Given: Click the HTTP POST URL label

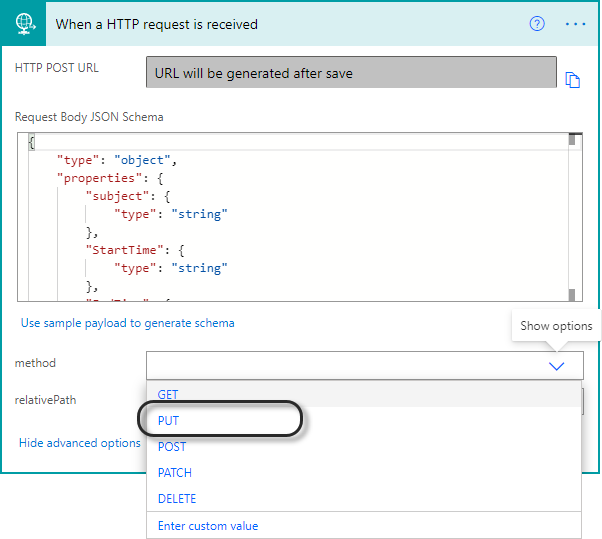Looking at the screenshot, I should coord(57,68).
